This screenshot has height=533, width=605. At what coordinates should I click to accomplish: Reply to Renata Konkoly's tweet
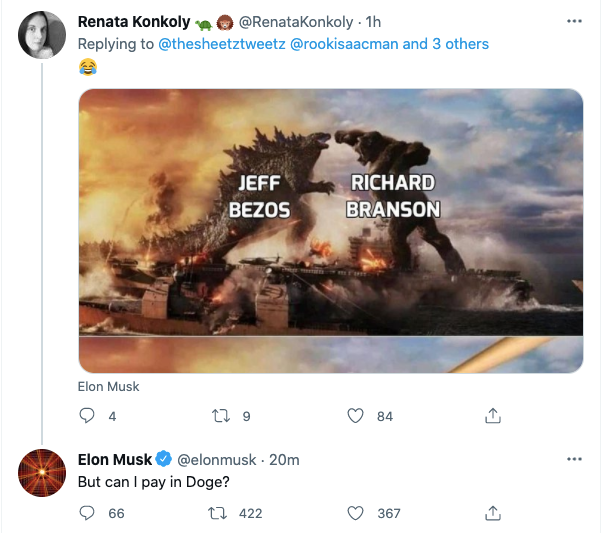(x=87, y=416)
